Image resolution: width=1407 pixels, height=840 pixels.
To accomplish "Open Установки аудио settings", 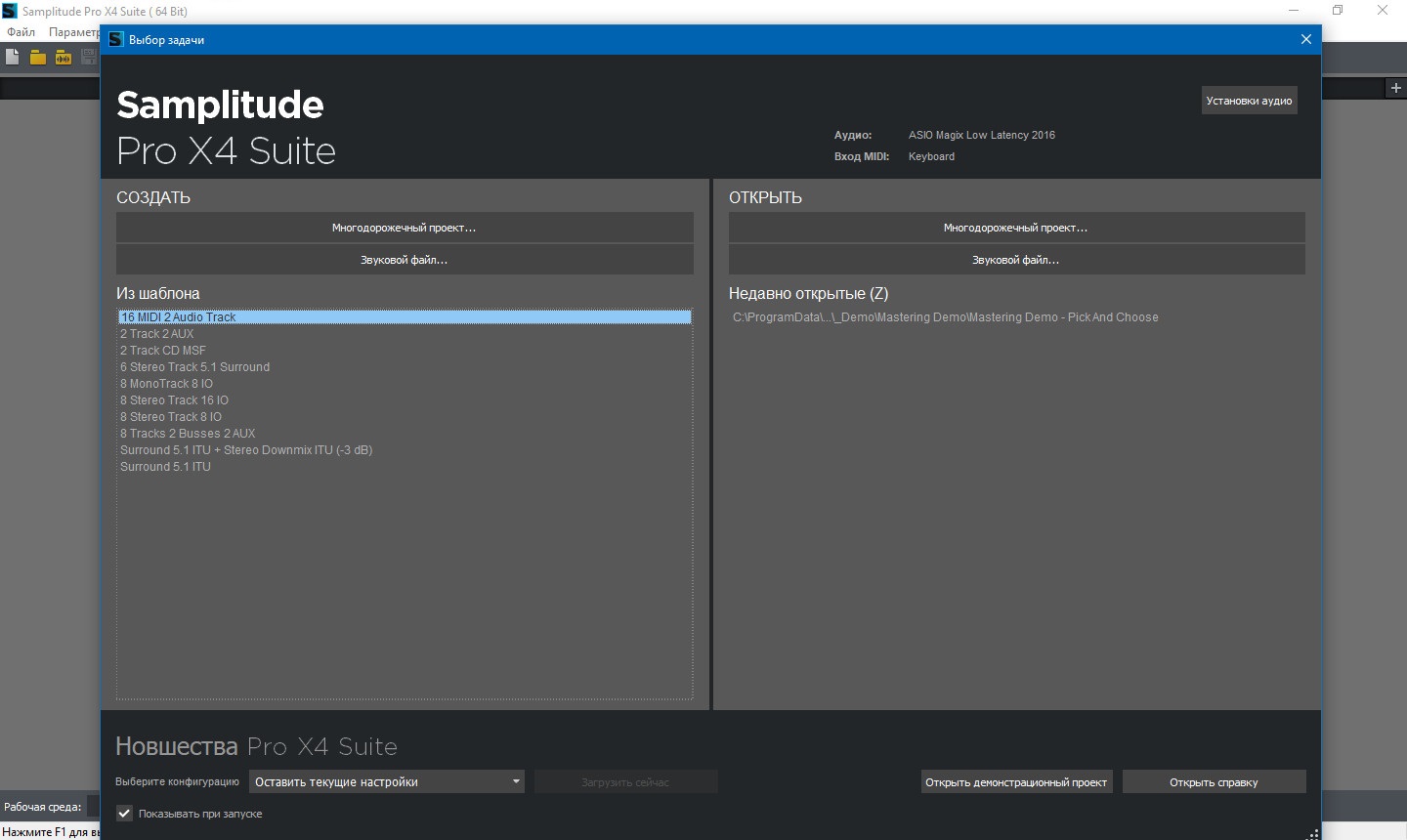I will click(1249, 101).
